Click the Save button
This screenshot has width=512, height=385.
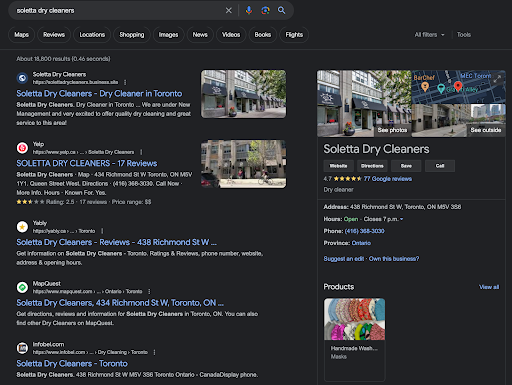click(406, 166)
